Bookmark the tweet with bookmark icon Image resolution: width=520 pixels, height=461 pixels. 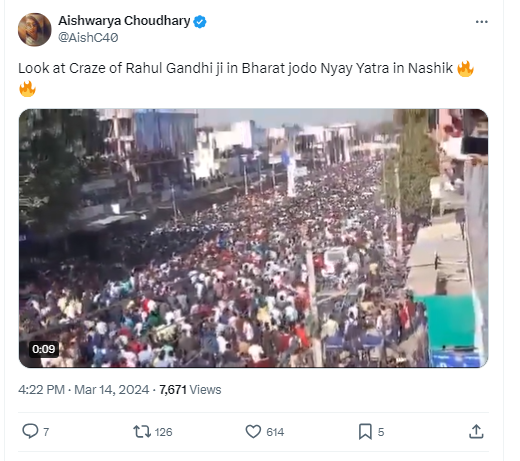tap(365, 432)
